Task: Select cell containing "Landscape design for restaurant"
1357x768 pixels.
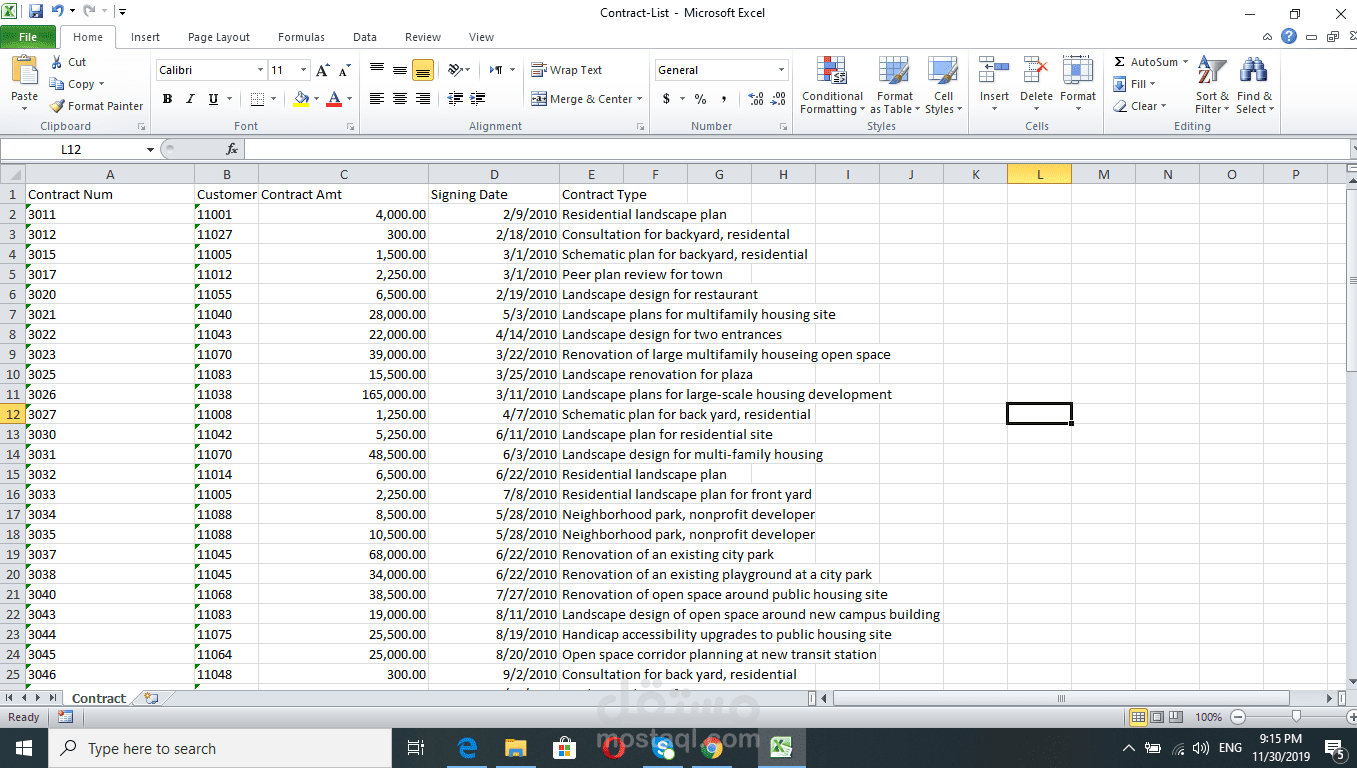Action: pos(660,294)
